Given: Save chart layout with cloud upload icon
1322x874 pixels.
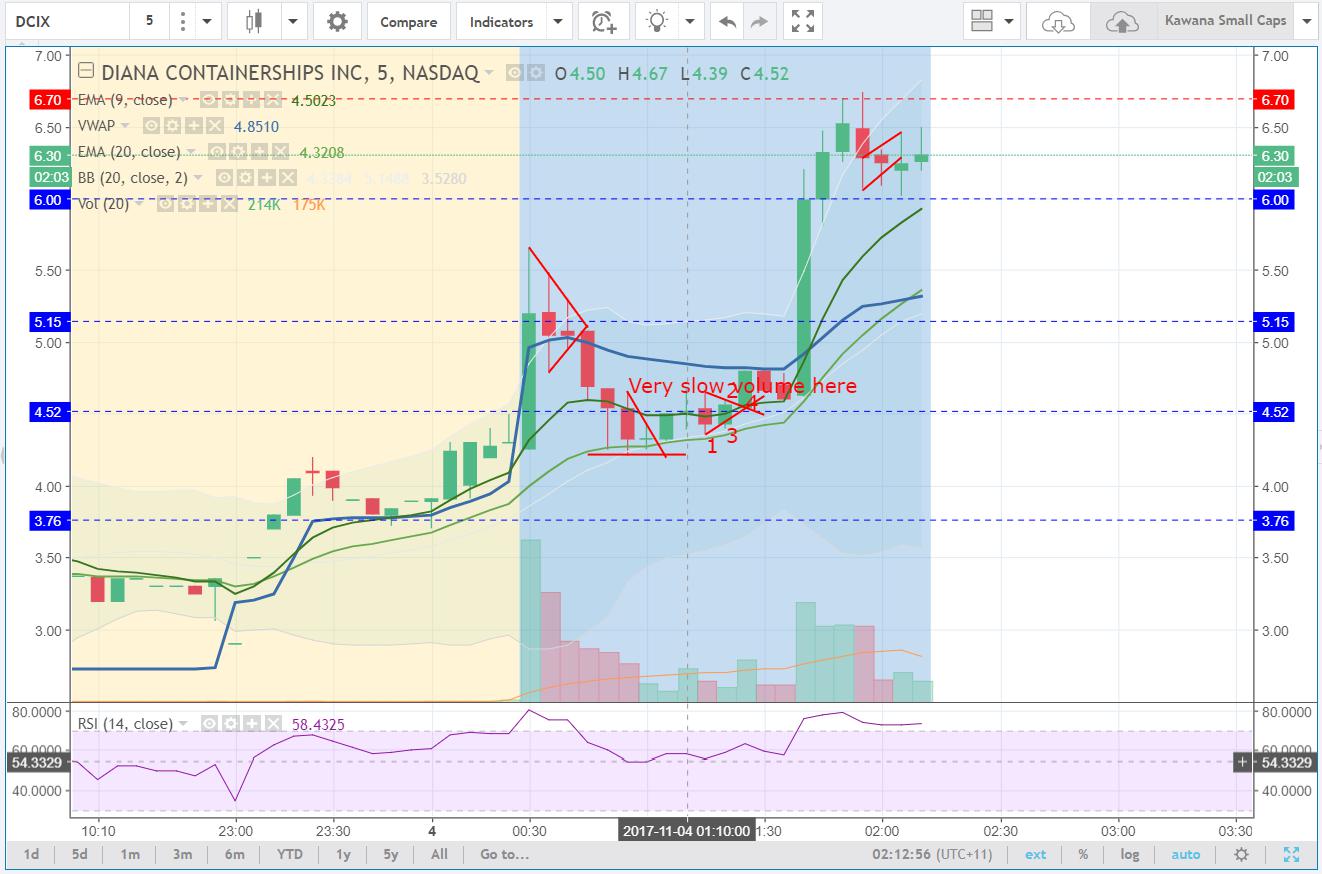Looking at the screenshot, I should tap(1122, 21).
